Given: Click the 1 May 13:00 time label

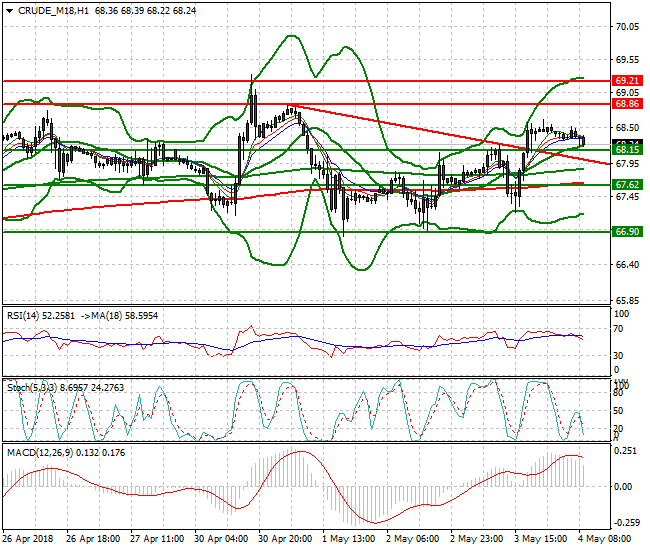Looking at the screenshot, I should tap(348, 539).
